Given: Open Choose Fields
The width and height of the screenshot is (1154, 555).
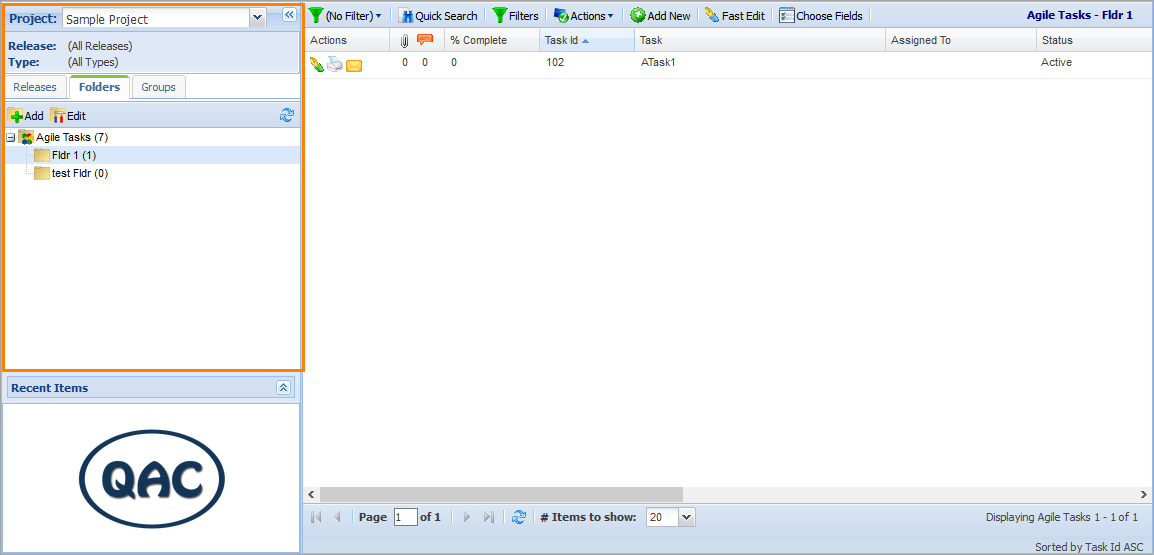Looking at the screenshot, I should (x=821, y=15).
